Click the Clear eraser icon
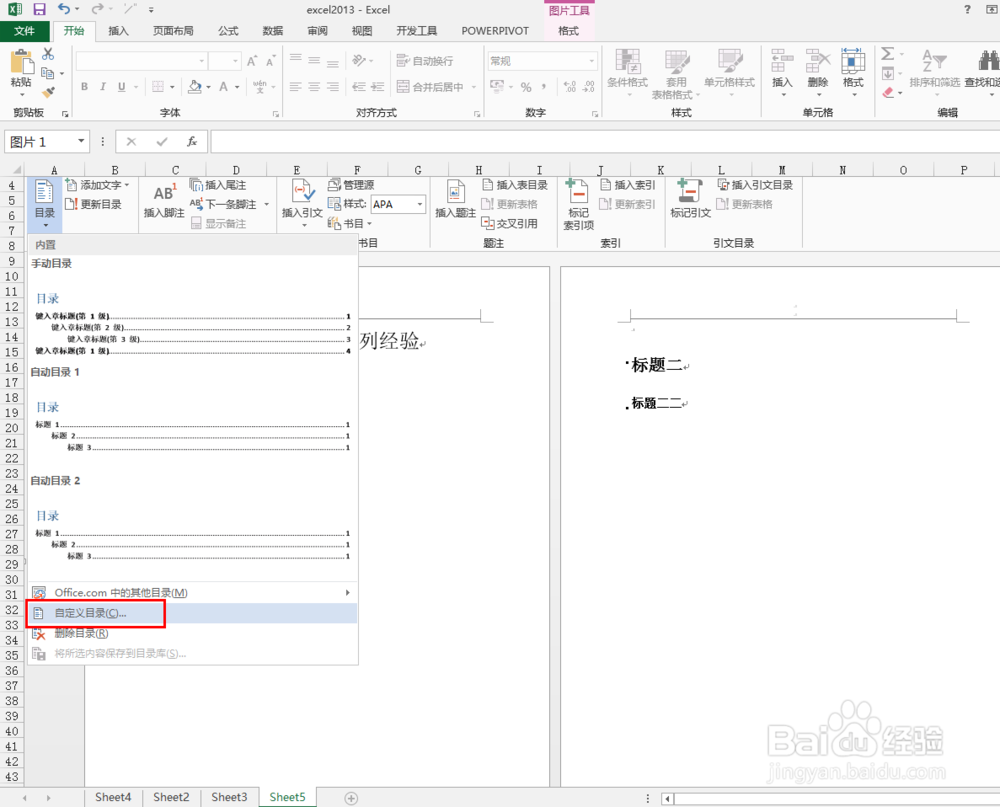Image resolution: width=1000 pixels, height=807 pixels. [x=888, y=93]
